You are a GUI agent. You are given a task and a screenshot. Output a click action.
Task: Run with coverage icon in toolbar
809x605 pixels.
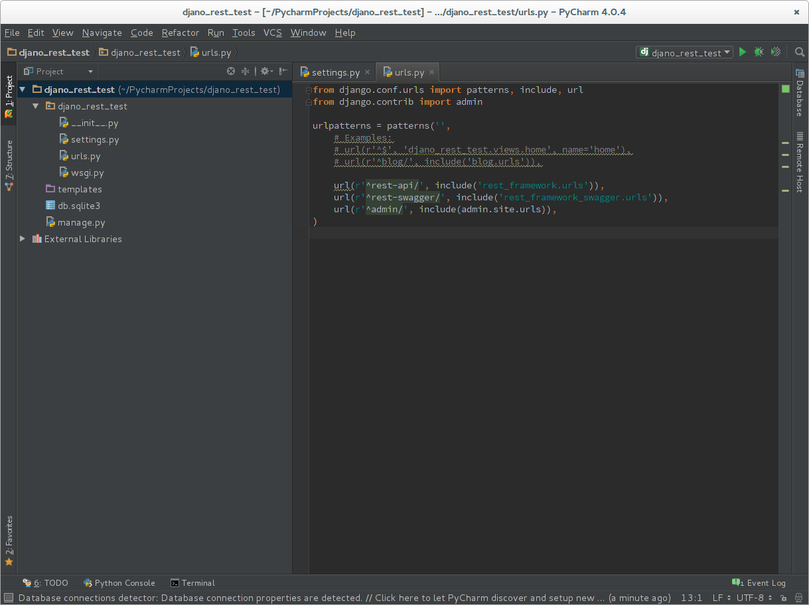[x=775, y=52]
